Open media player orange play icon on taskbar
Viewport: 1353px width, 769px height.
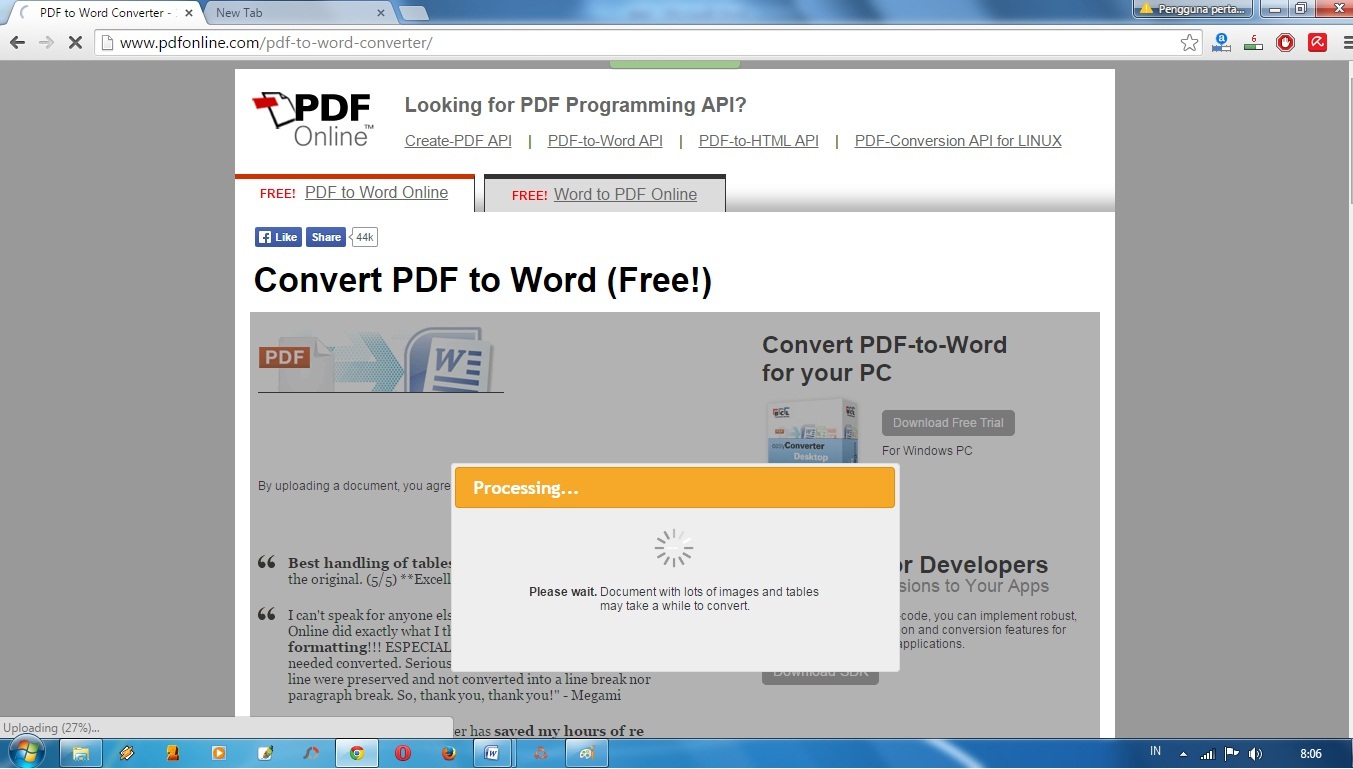pos(219,753)
